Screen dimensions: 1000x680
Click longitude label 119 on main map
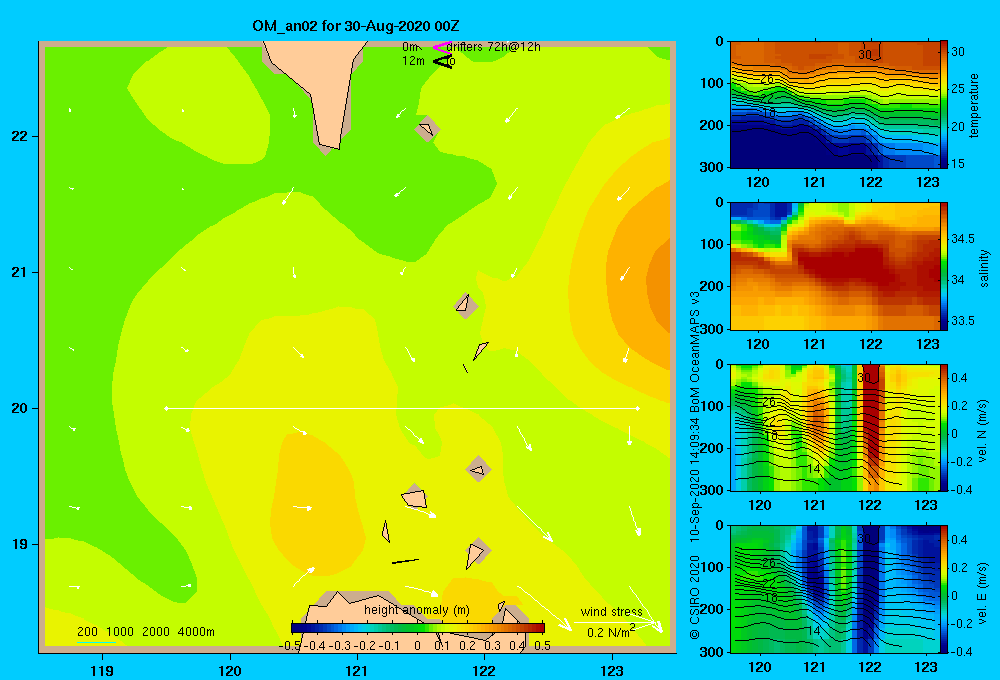coord(102,670)
